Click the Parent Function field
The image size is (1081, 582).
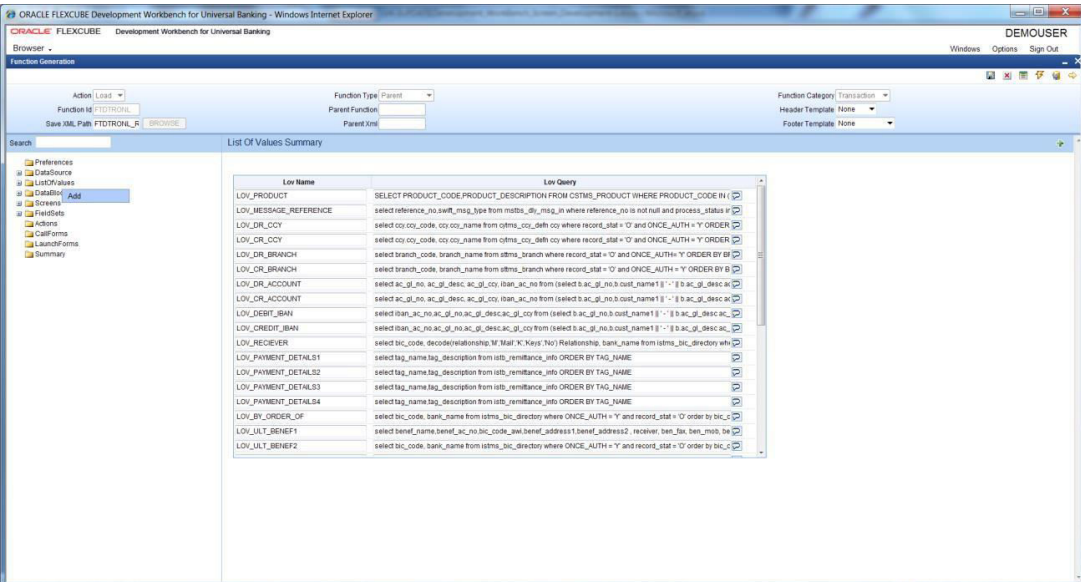(402, 110)
